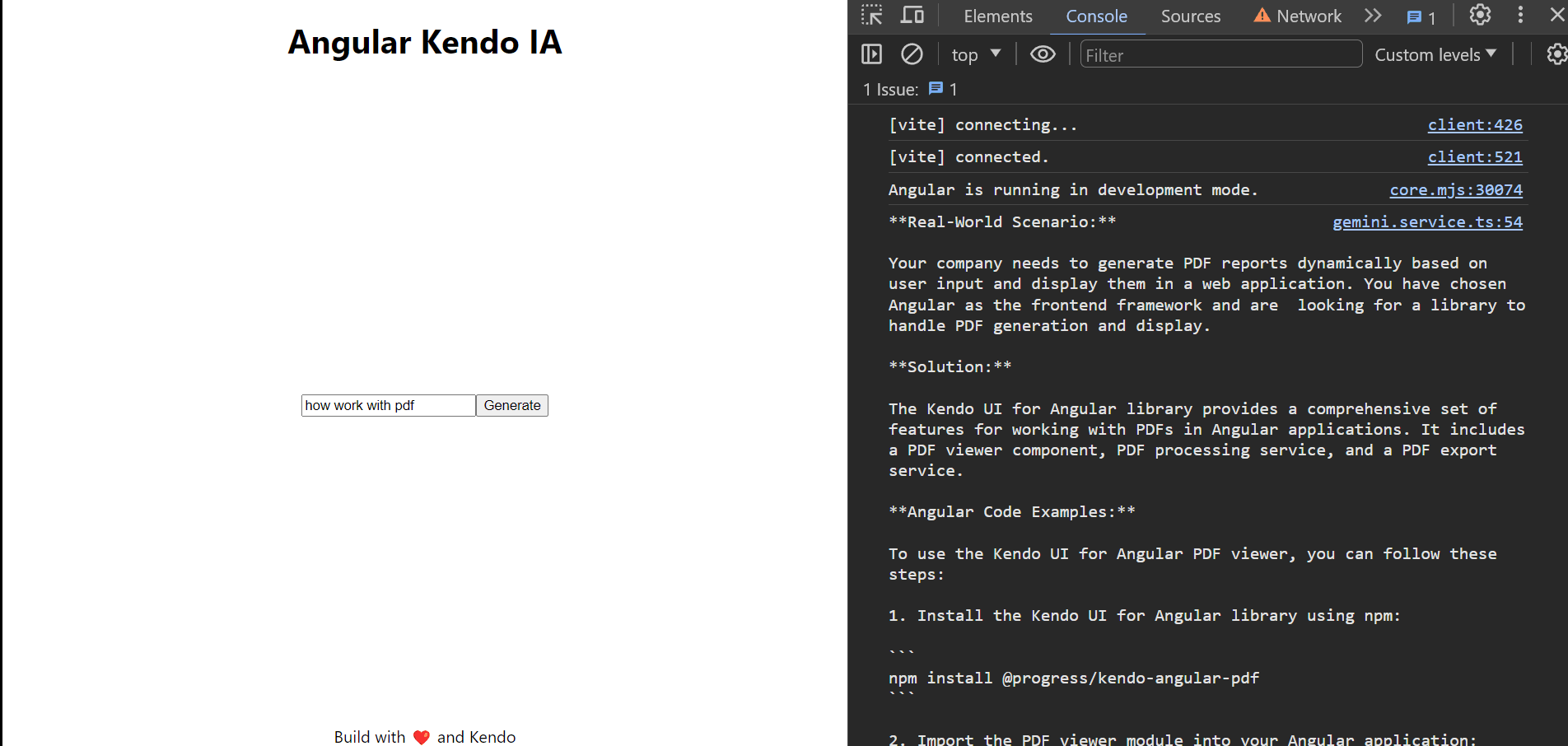Switch to the Elements tab
The image size is (1568, 746).
pos(997,16)
